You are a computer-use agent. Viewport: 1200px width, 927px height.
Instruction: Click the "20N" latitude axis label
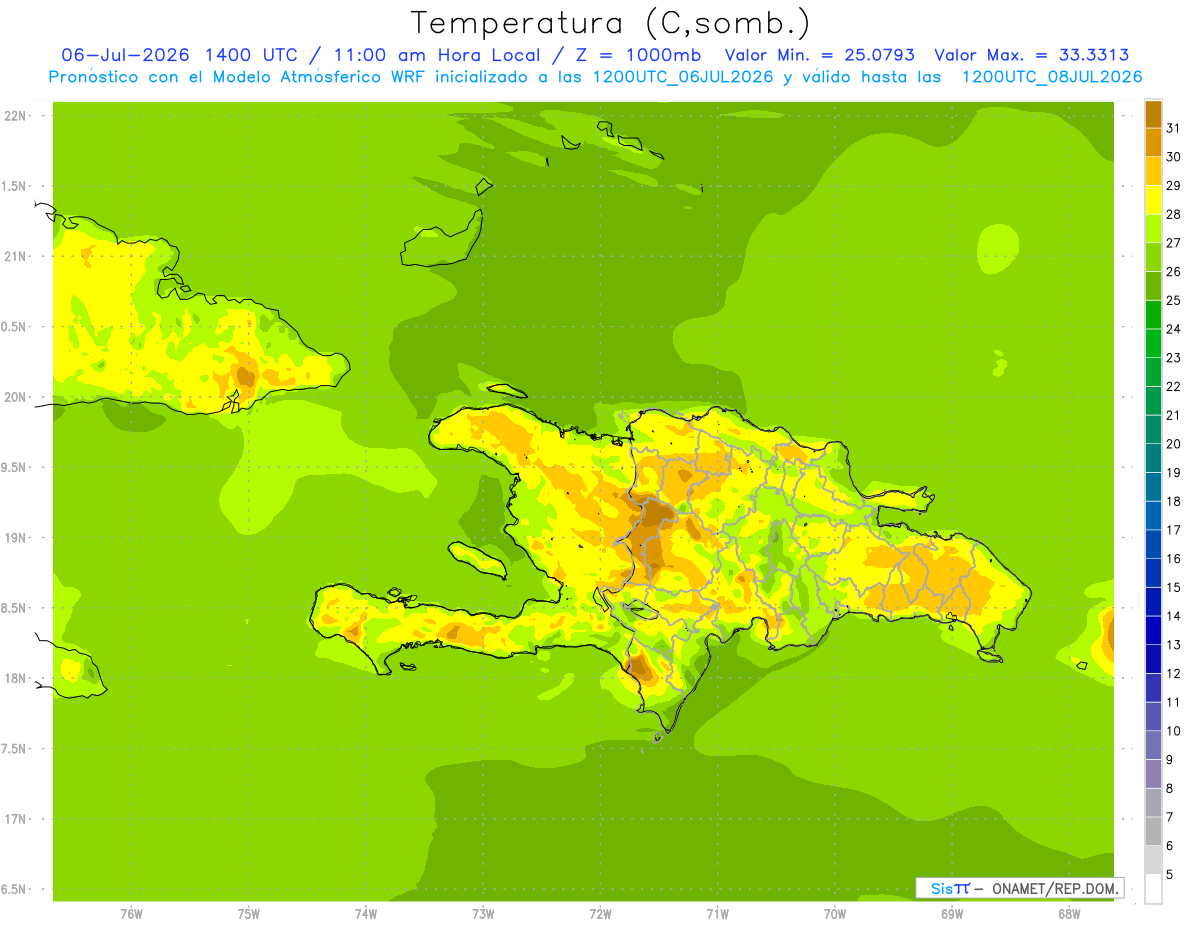click(14, 397)
